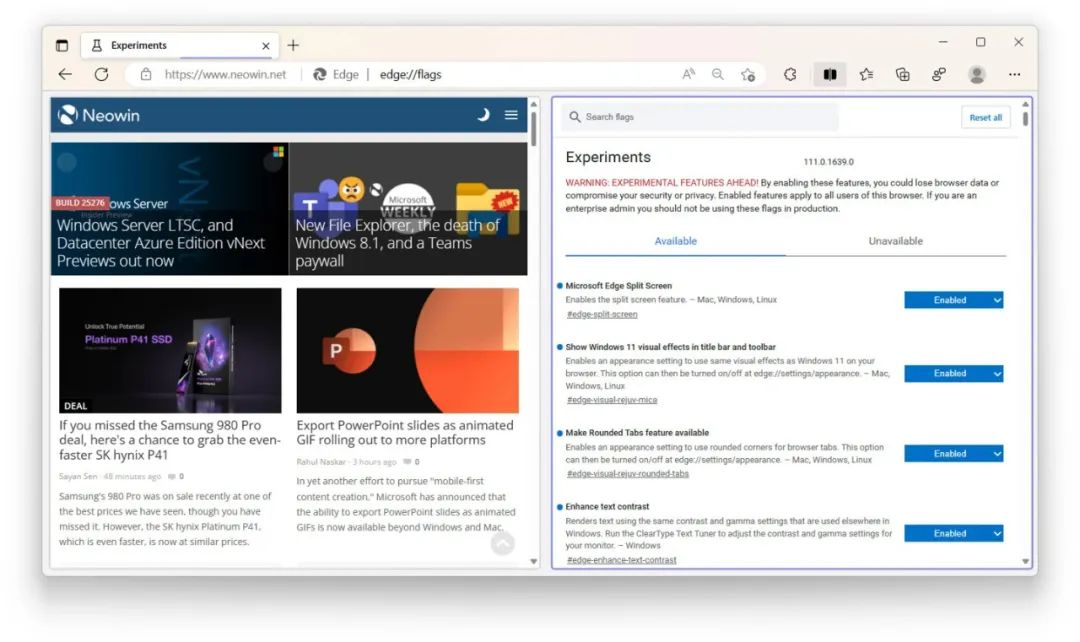Click the Refresh icon in the browser toolbar
Image resolution: width=1080 pixels, height=642 pixels.
click(101, 74)
